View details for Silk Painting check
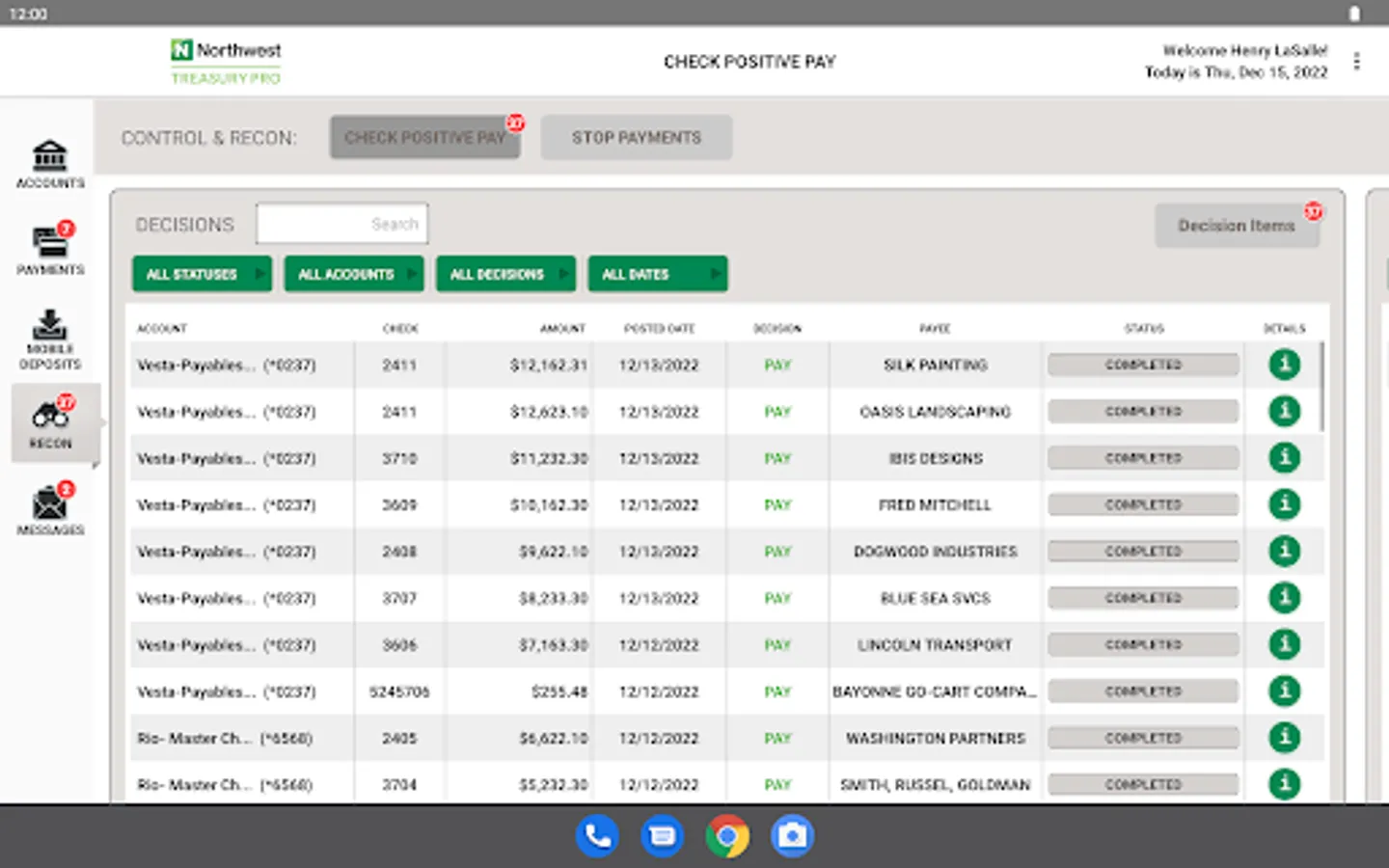This screenshot has height=868, width=1389. pos(1284,365)
